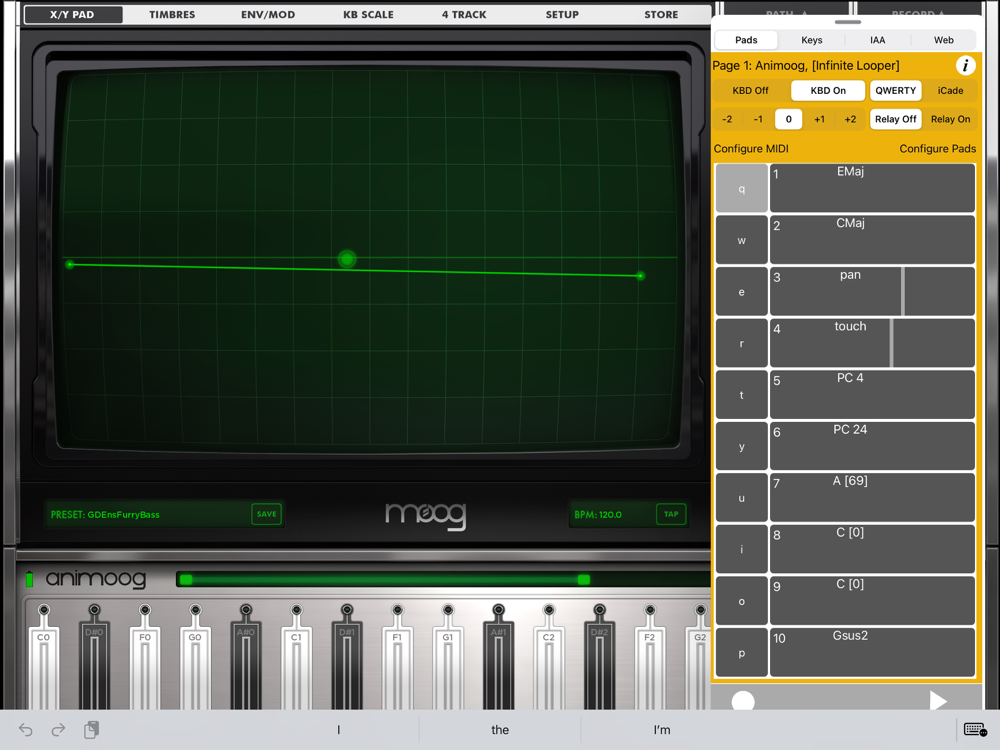
Task: Hide the on-screen keyboard using the keyboard icon
Action: pyautogui.click(x=975, y=730)
